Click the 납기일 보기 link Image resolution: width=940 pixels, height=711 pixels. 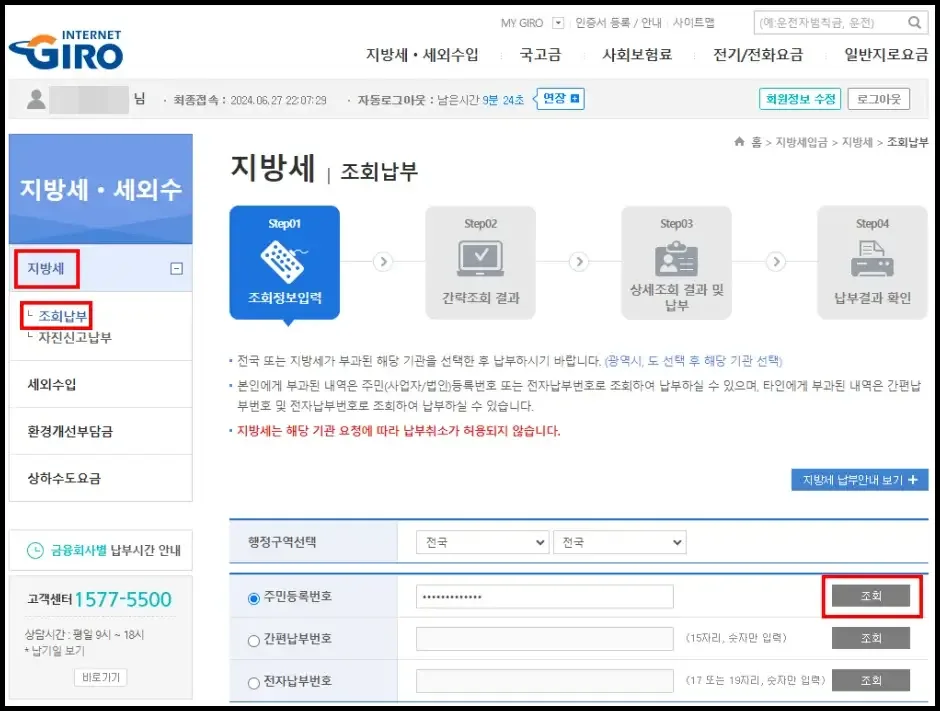point(58,650)
